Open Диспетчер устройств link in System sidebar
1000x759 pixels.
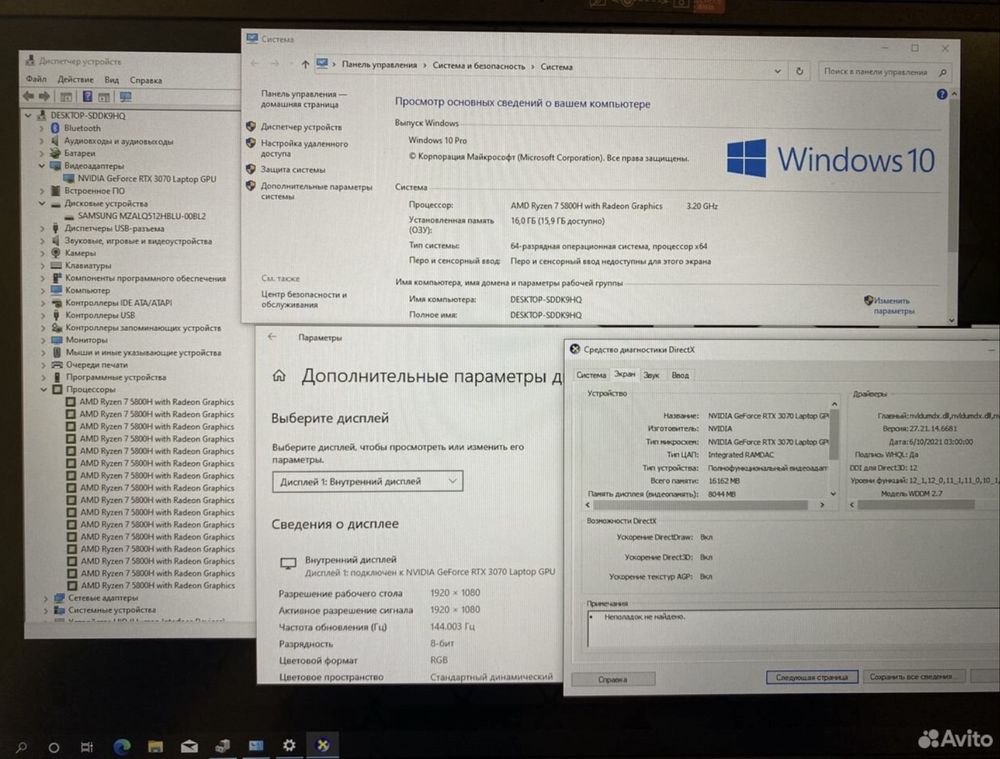pos(301,127)
